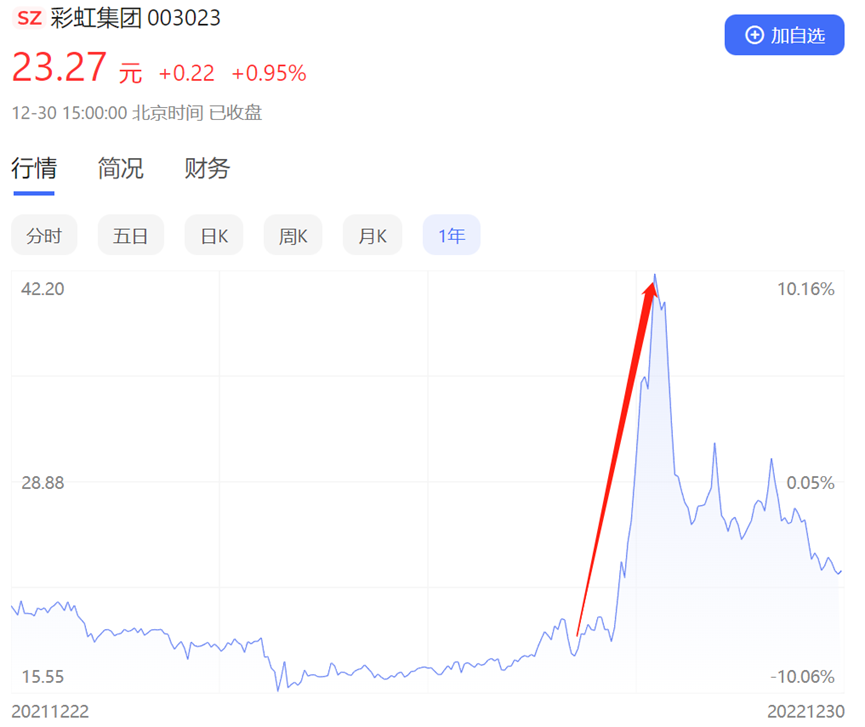The height and width of the screenshot is (727, 865).
Task: Click the current price 23.27
Action: point(59,67)
